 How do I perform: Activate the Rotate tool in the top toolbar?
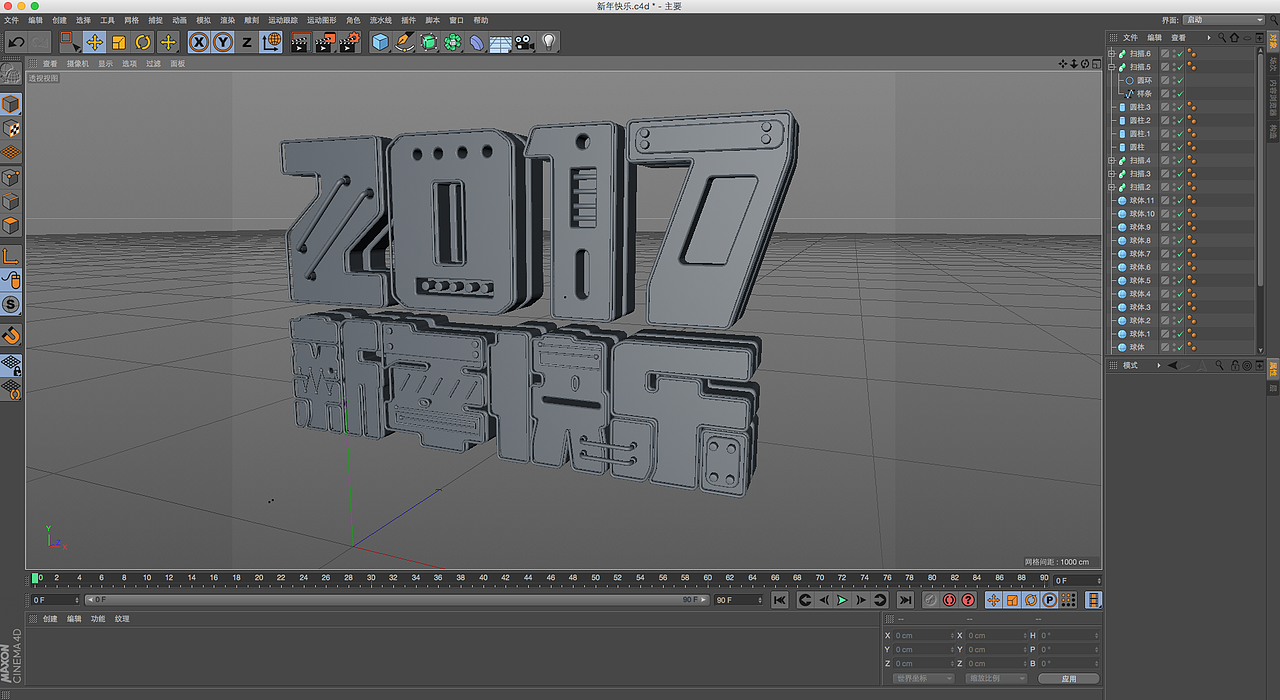coord(143,42)
